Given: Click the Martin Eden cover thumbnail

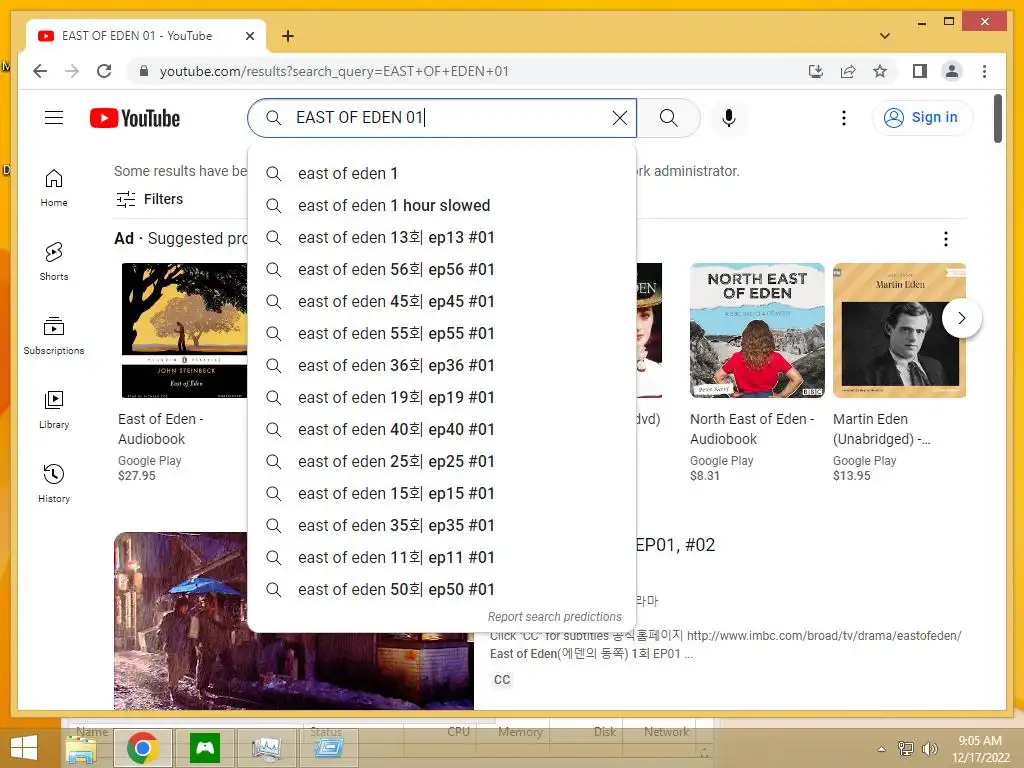Looking at the screenshot, I should click(899, 330).
